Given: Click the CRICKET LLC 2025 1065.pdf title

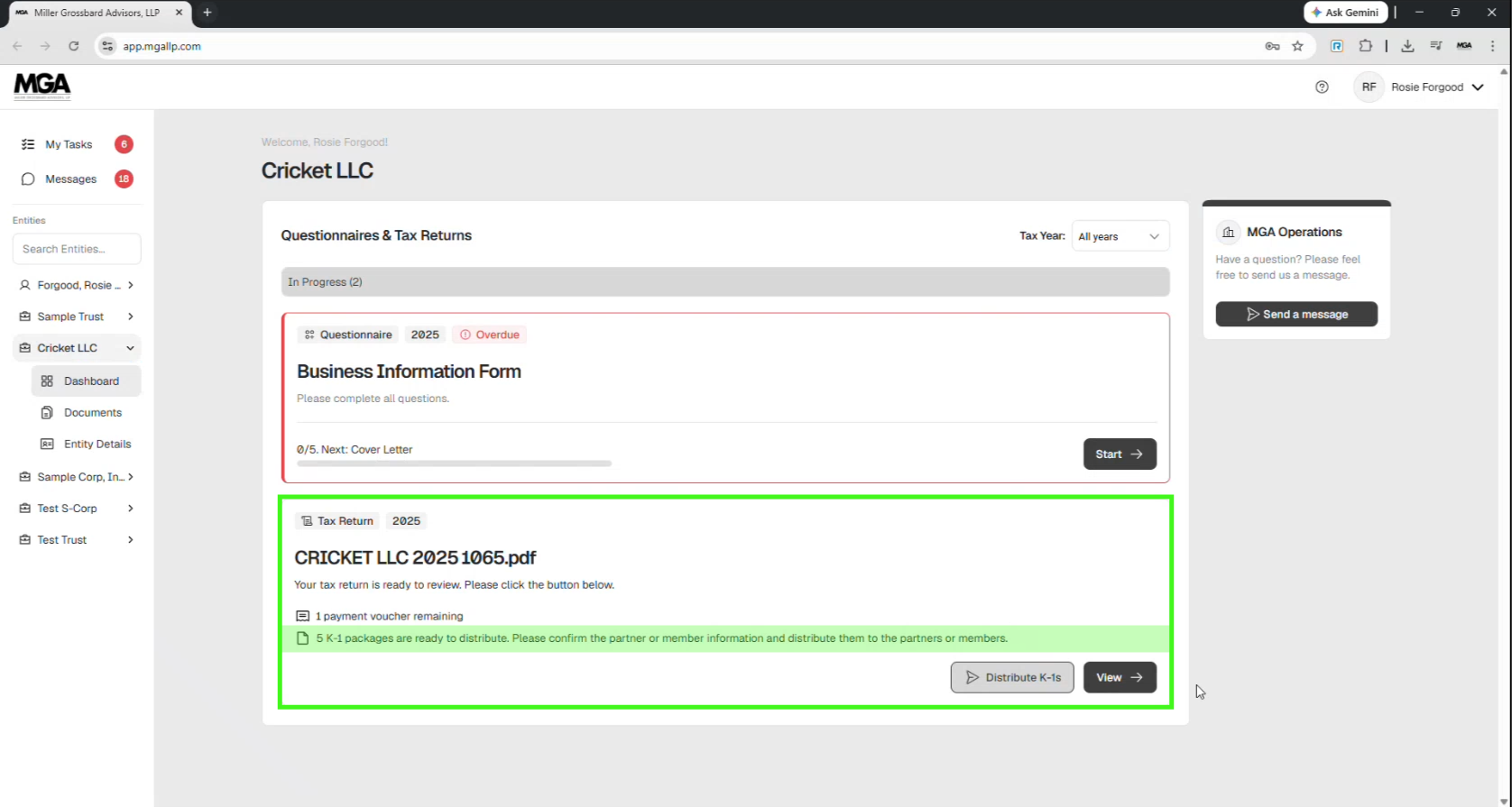Looking at the screenshot, I should pos(415,558).
